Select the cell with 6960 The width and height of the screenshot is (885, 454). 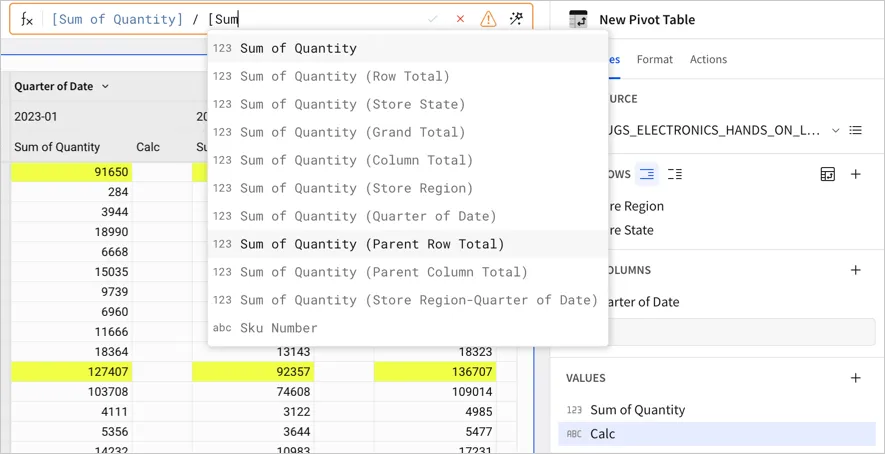[72, 312]
